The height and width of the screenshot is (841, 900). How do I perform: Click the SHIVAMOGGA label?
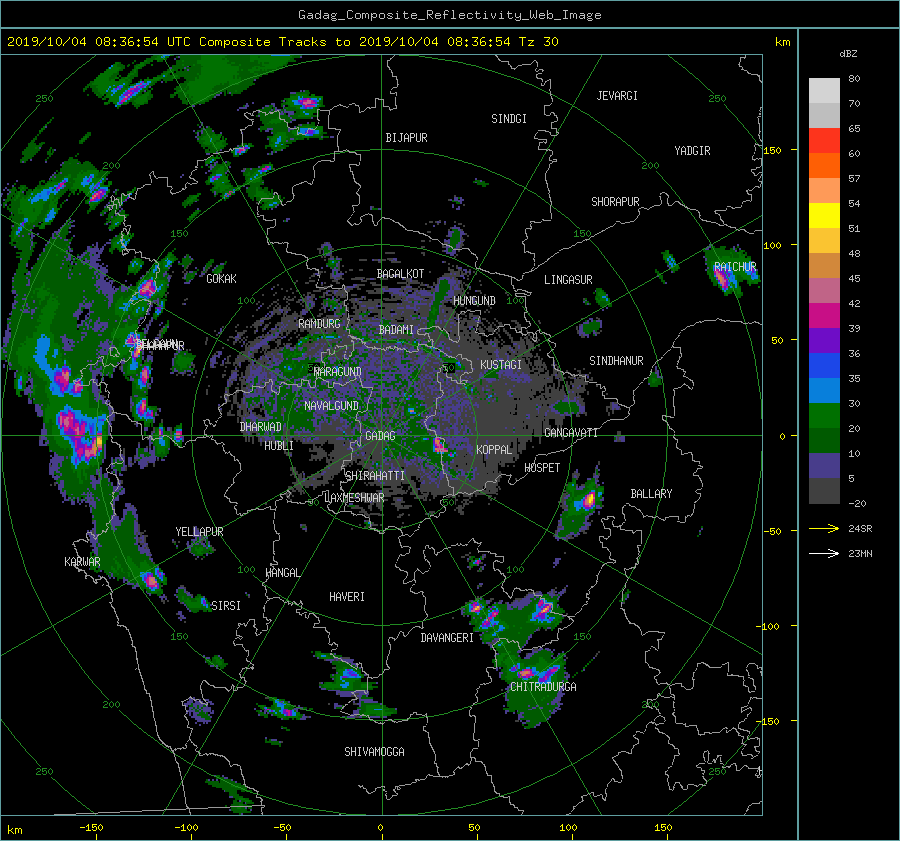374,751
